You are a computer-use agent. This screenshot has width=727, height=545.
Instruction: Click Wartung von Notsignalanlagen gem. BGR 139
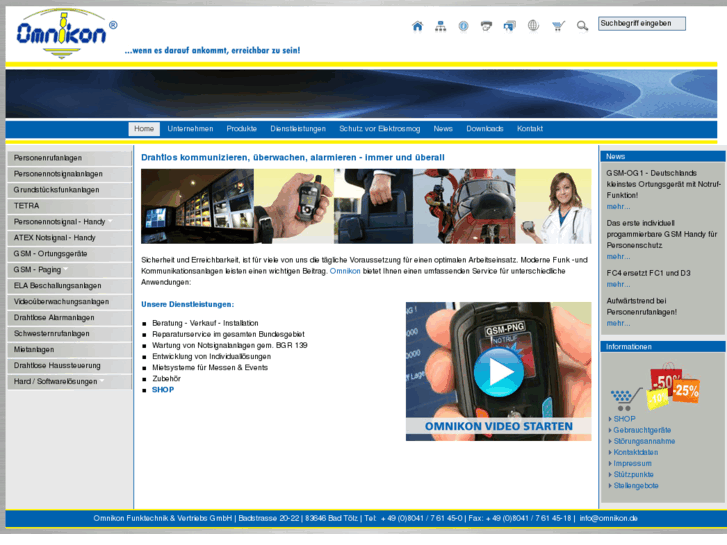230,346
